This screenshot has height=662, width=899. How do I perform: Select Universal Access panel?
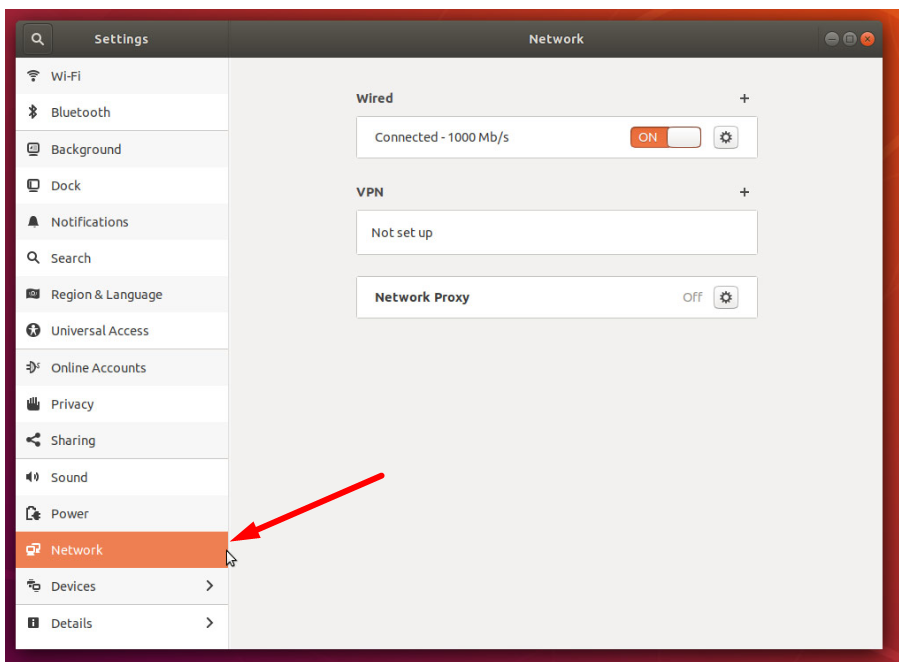(x=122, y=330)
